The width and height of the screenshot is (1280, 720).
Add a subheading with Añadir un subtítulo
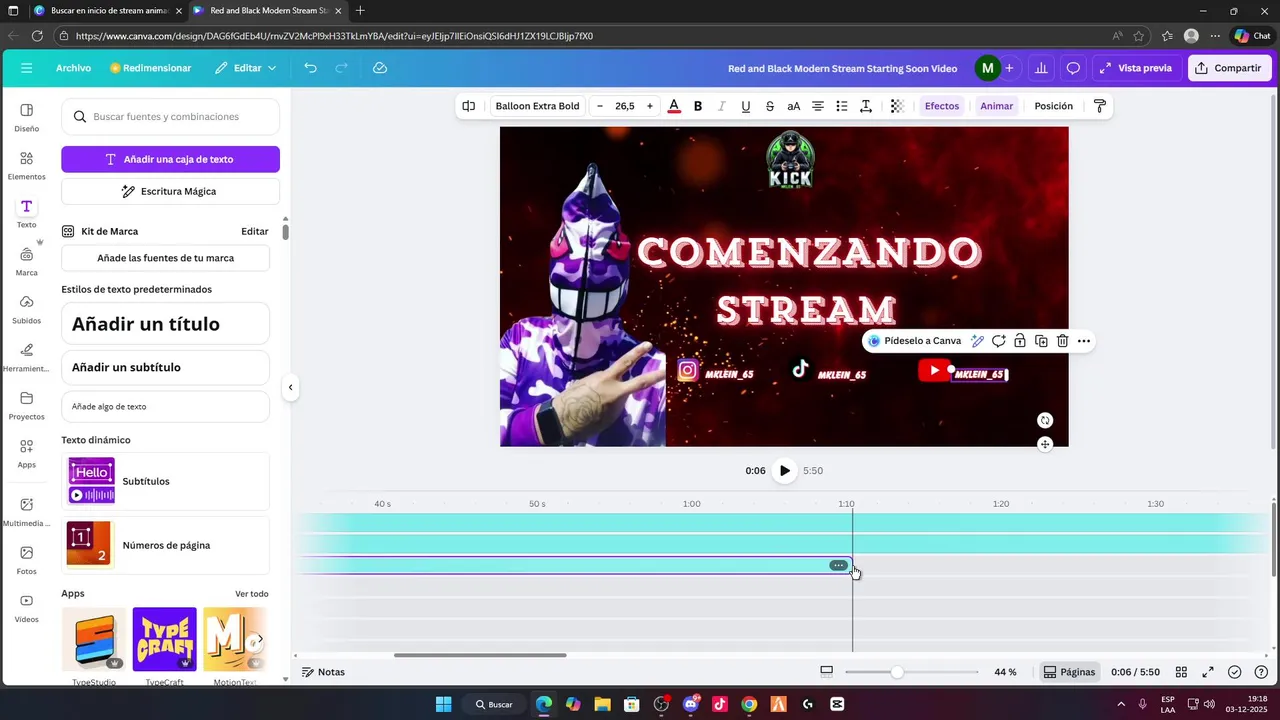click(166, 367)
